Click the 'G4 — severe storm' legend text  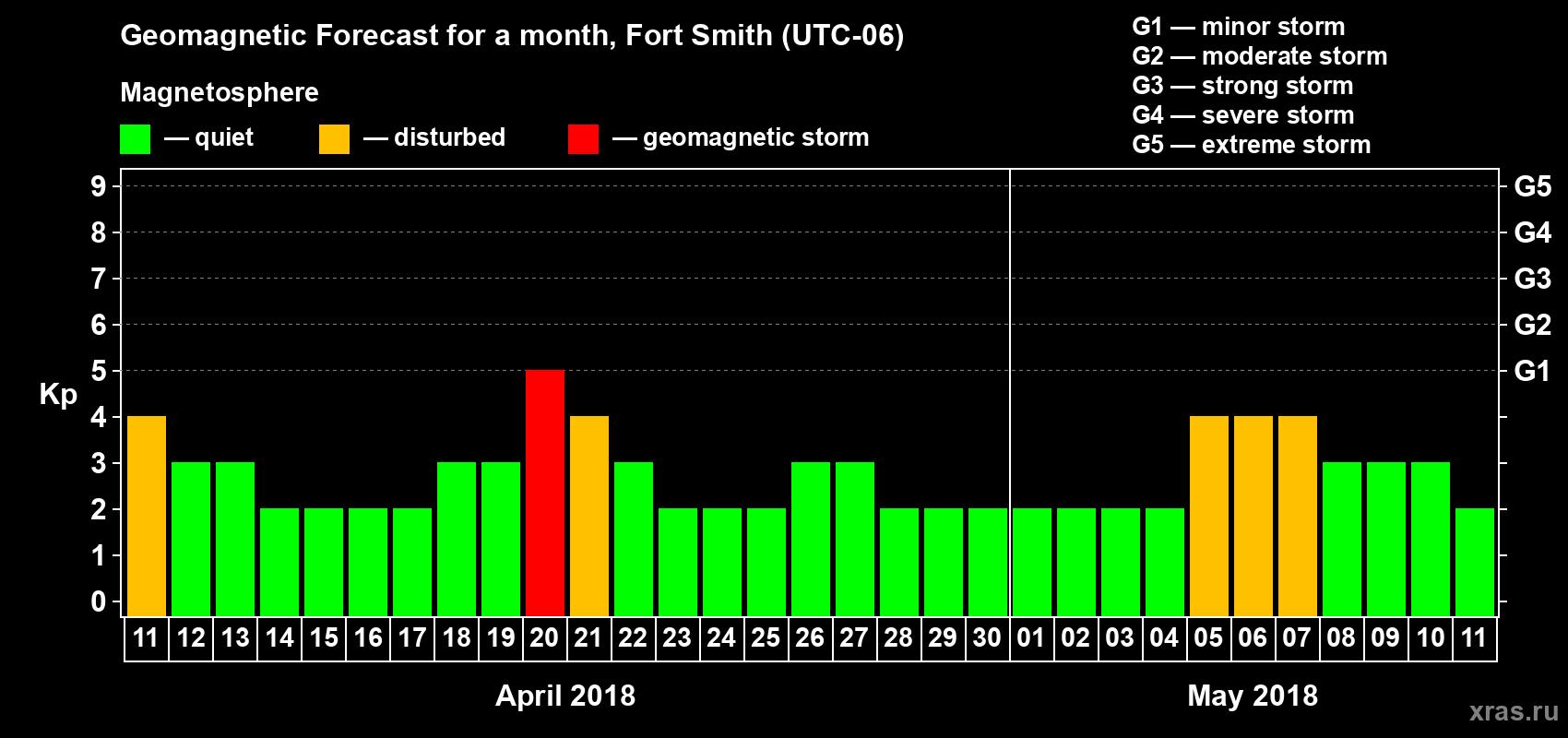1243,115
